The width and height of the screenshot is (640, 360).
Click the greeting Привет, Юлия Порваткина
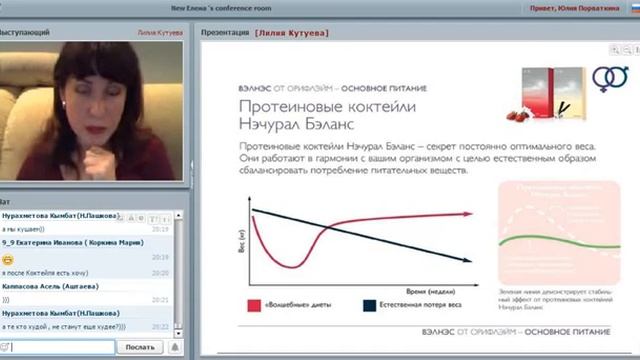pos(574,8)
